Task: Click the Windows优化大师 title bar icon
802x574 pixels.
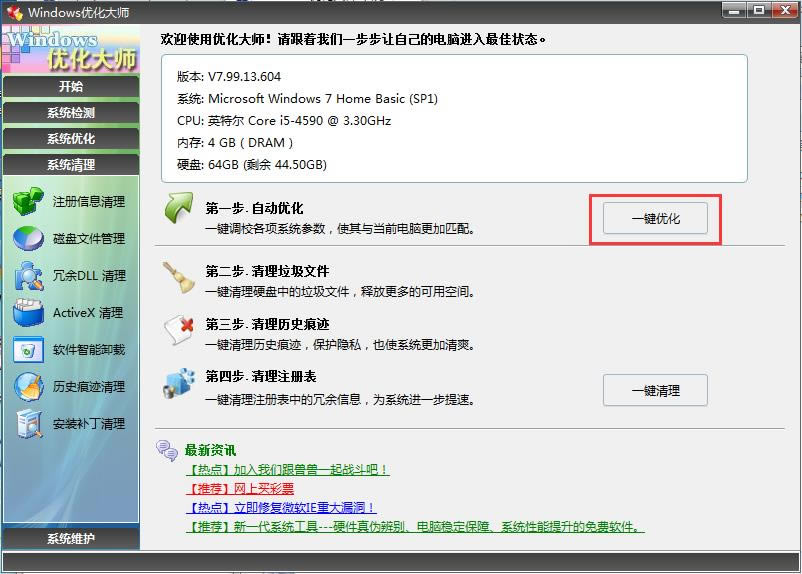Action: 15,12
